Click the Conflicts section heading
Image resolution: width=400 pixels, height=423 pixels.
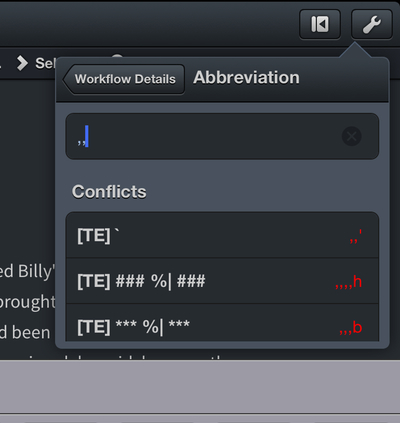pyautogui.click(x=109, y=192)
